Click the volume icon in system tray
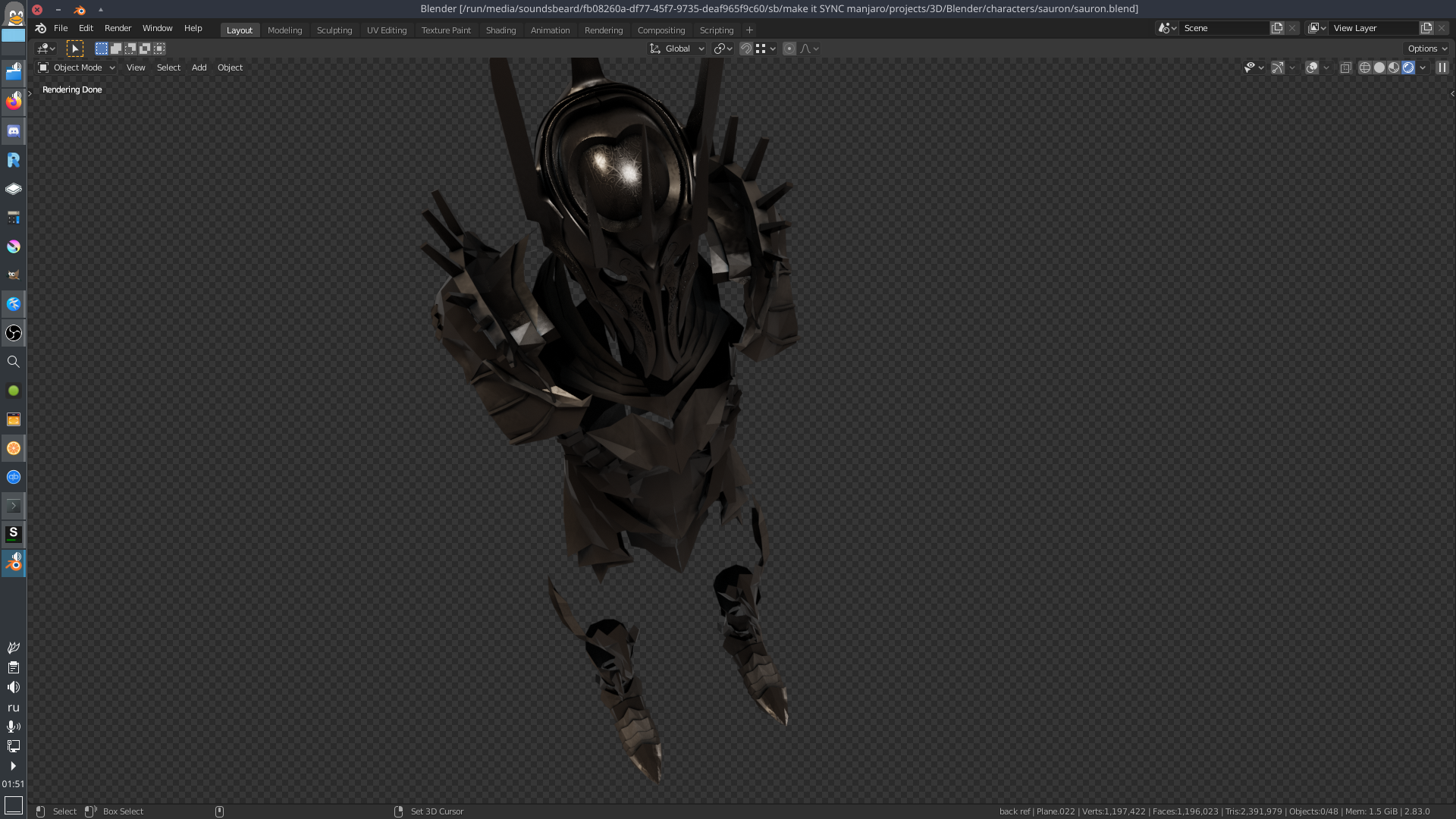 tap(13, 687)
